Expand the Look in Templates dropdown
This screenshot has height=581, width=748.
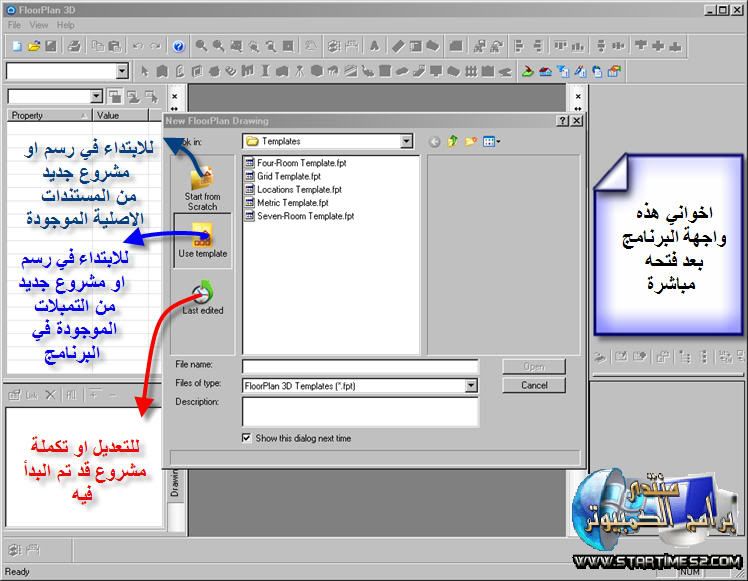(406, 141)
